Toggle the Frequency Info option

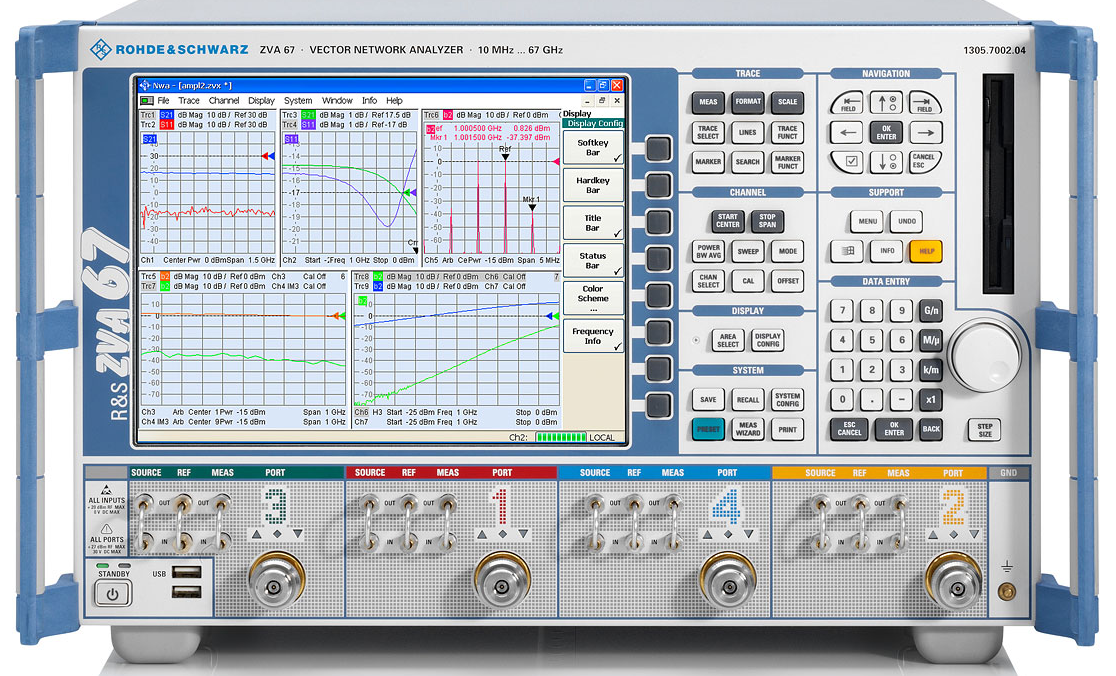[x=594, y=337]
